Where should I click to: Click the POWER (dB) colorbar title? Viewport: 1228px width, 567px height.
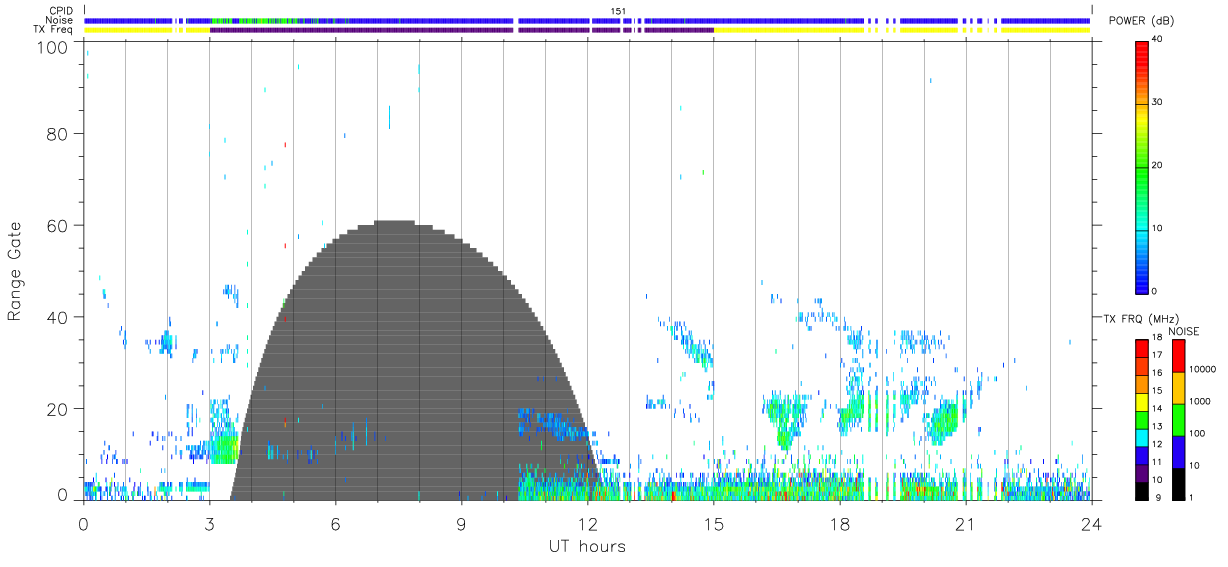click(x=1143, y=21)
